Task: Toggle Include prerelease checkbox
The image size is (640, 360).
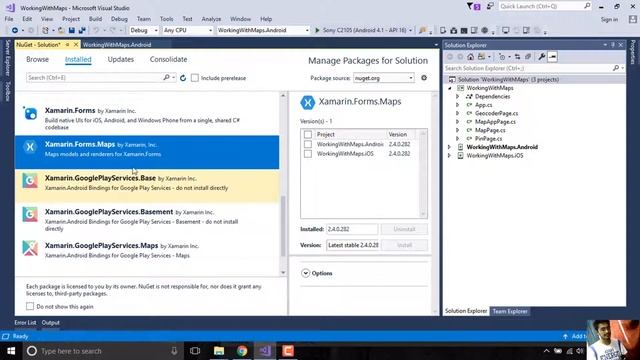Action: [x=195, y=78]
